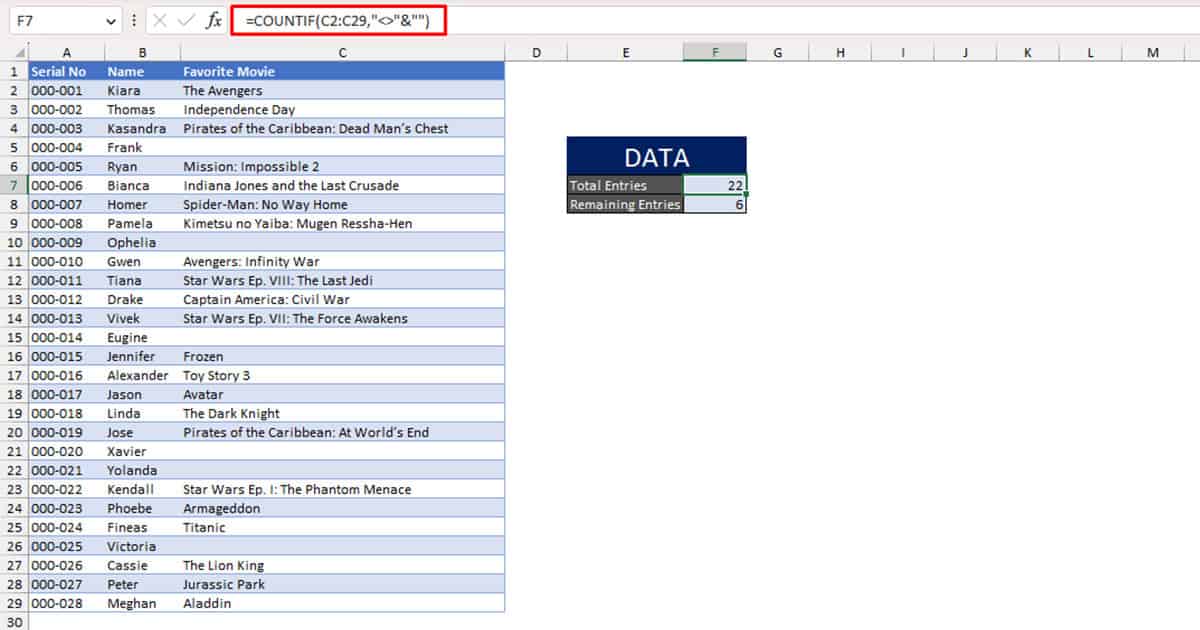
Task: Click column header A
Action: click(x=66, y=50)
